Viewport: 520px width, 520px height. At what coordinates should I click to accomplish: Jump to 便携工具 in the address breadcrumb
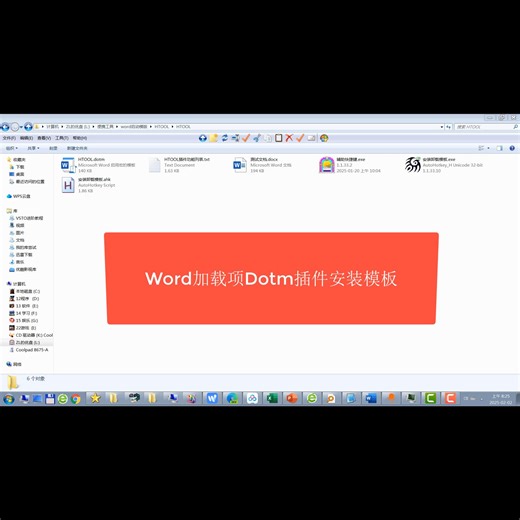click(x=105, y=127)
